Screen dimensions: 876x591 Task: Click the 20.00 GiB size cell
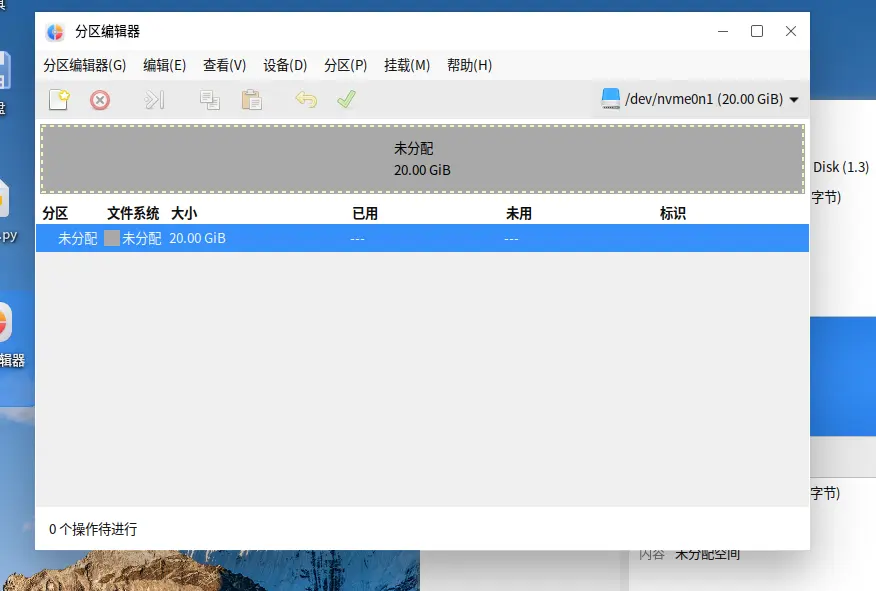(197, 239)
